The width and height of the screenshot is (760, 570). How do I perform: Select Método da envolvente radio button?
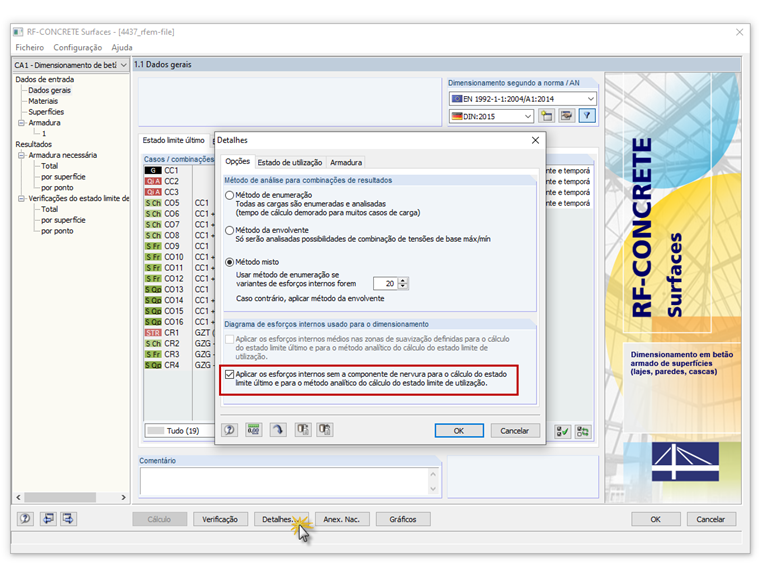[x=230, y=231]
